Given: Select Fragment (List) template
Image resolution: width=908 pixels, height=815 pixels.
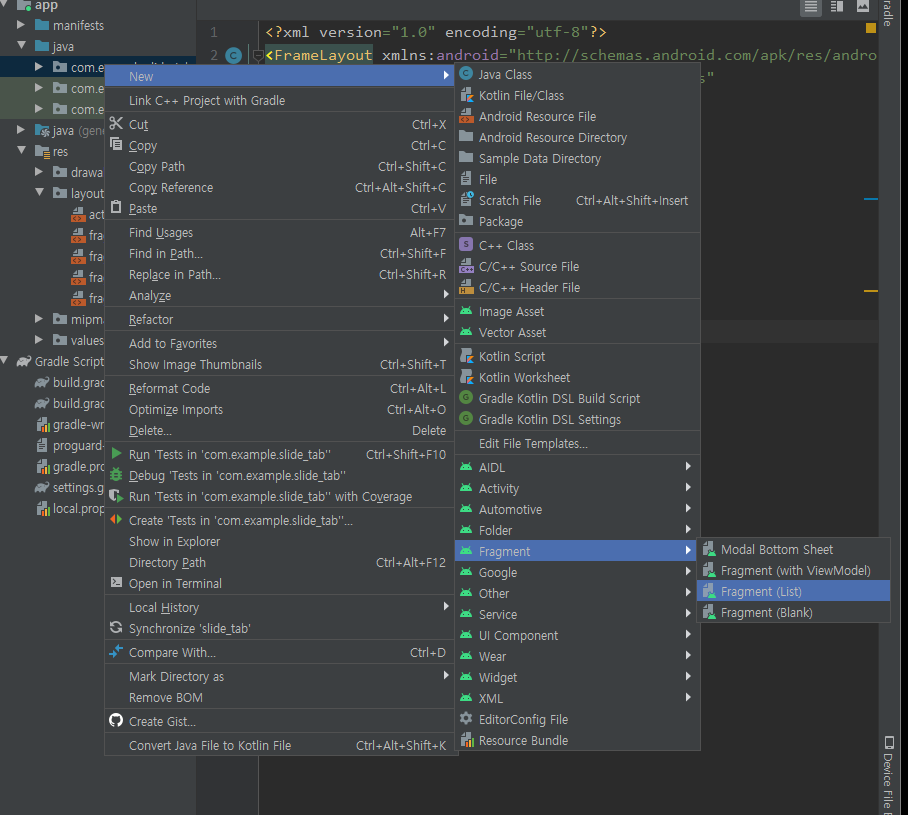Looking at the screenshot, I should tap(793, 591).
